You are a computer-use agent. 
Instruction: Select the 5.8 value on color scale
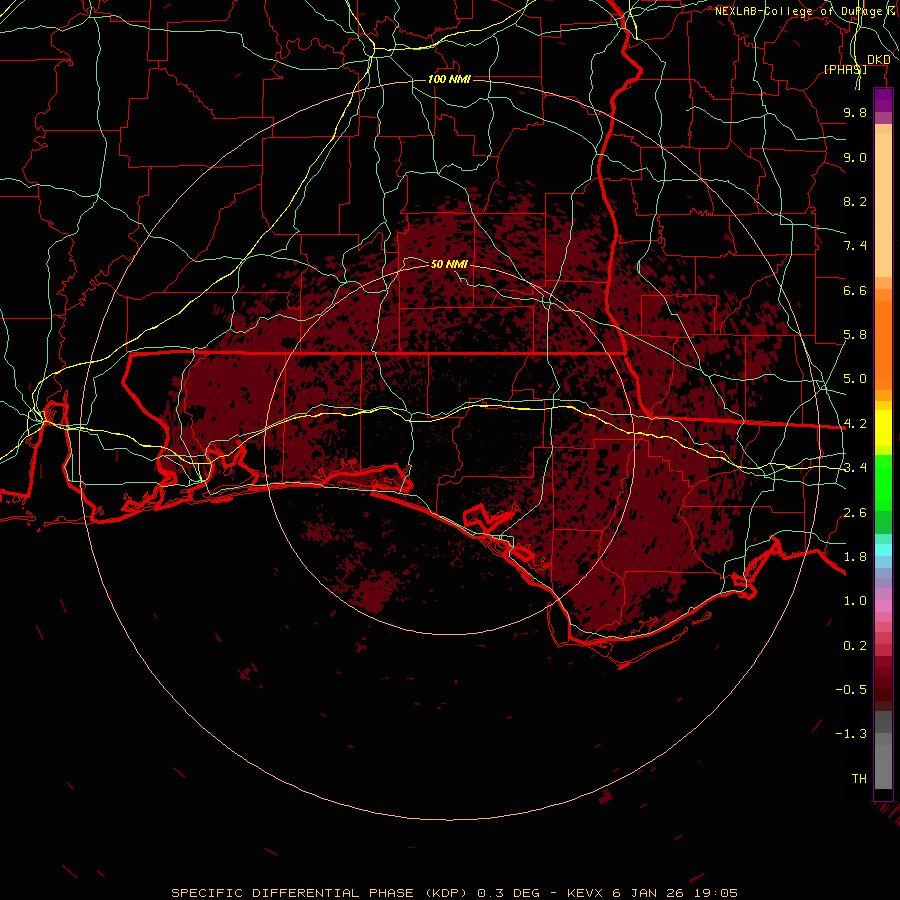tap(855, 335)
